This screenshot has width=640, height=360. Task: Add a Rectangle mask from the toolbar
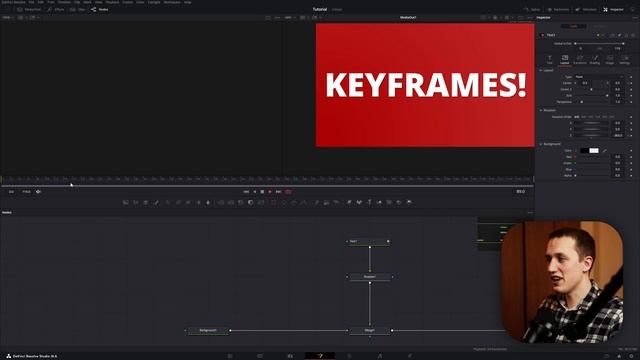tap(273, 202)
